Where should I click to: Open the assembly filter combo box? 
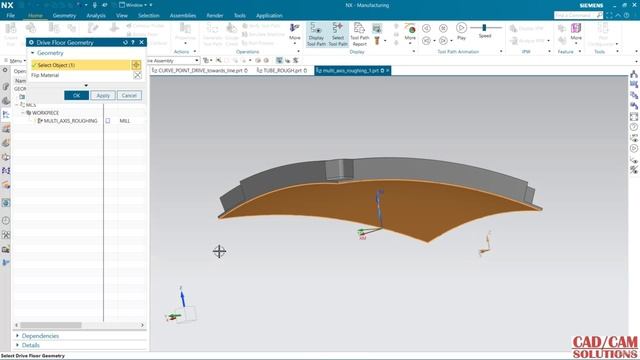pyautogui.click(x=173, y=60)
